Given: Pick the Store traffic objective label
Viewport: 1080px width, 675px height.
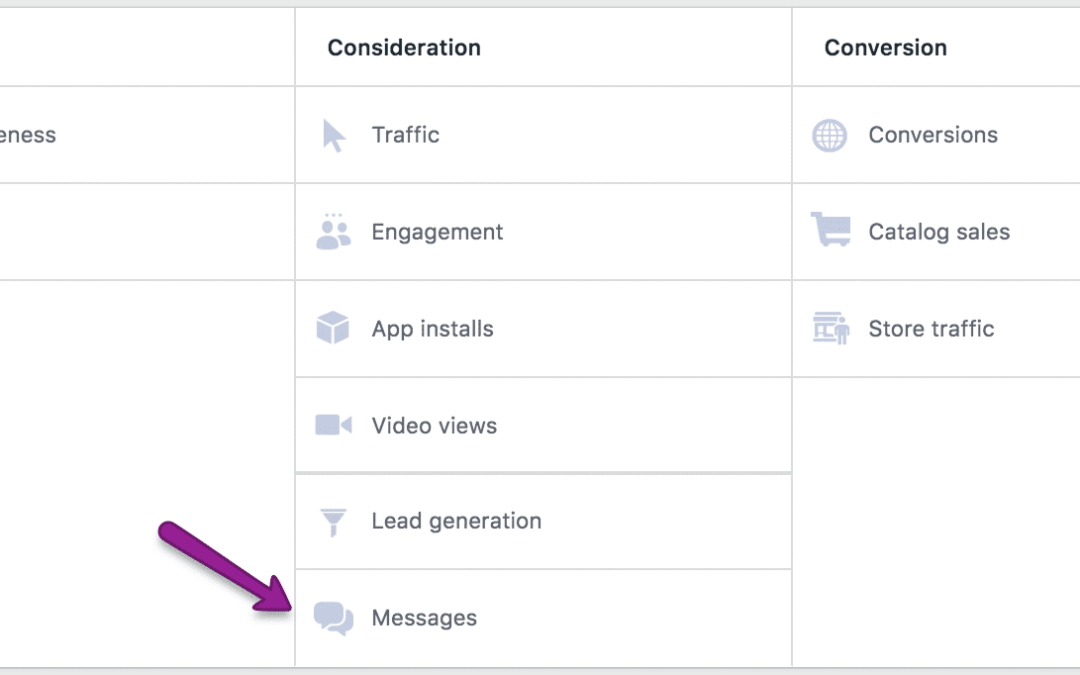Looking at the screenshot, I should [x=931, y=329].
